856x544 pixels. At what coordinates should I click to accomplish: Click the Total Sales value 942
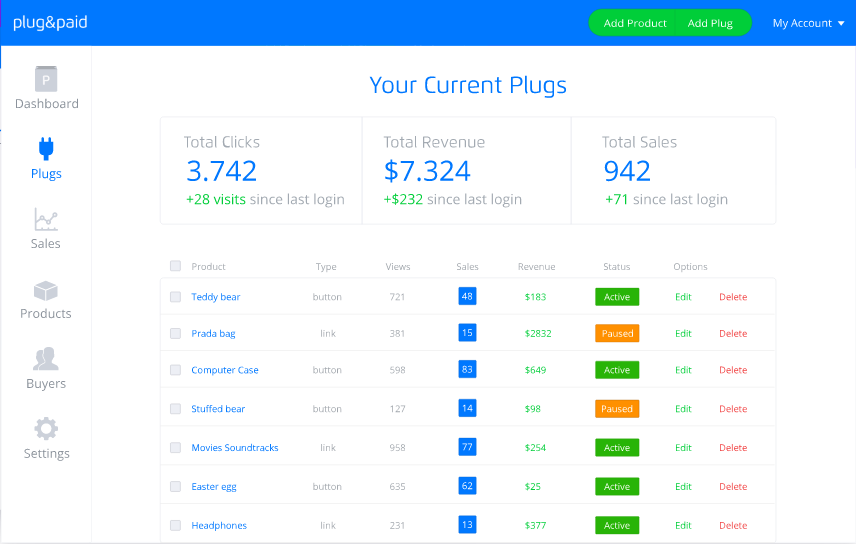point(627,171)
